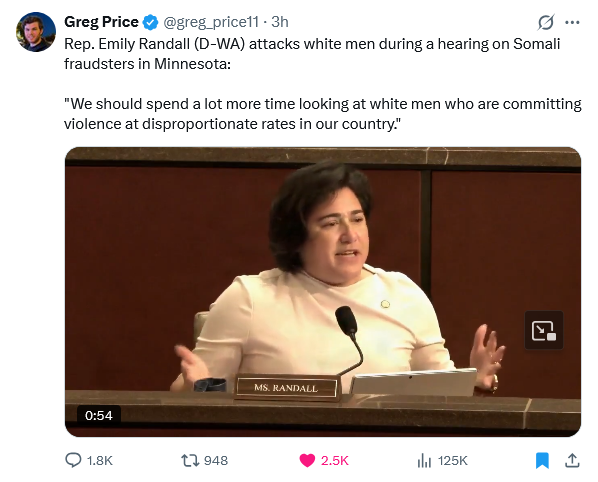Click the repost arrows icon

[190, 460]
